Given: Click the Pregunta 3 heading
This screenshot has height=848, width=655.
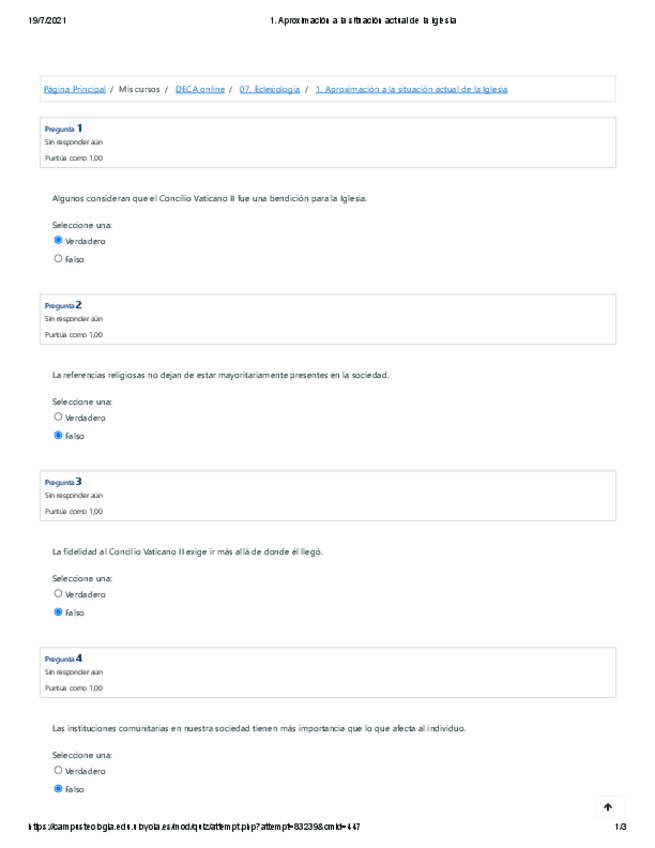Looking at the screenshot, I should [63, 482].
